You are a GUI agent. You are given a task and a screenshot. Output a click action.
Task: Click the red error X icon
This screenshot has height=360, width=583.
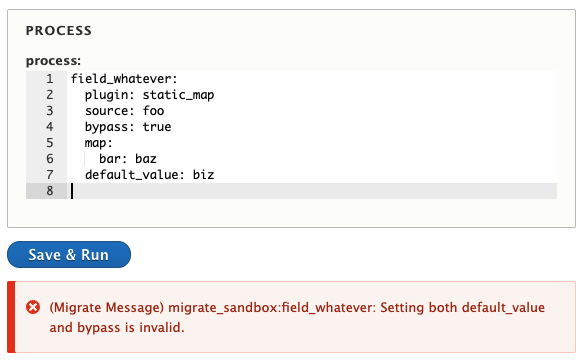click(33, 307)
